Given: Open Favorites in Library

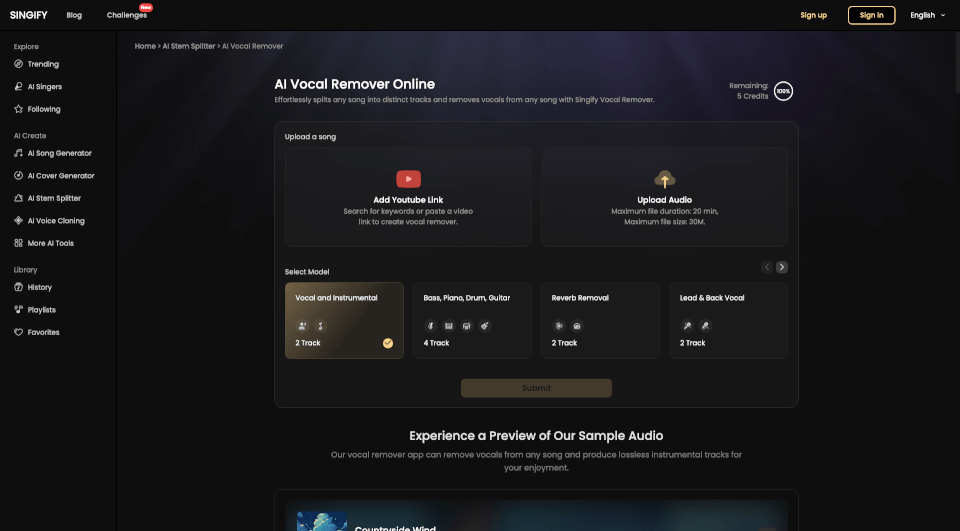Looking at the screenshot, I should tap(43, 332).
